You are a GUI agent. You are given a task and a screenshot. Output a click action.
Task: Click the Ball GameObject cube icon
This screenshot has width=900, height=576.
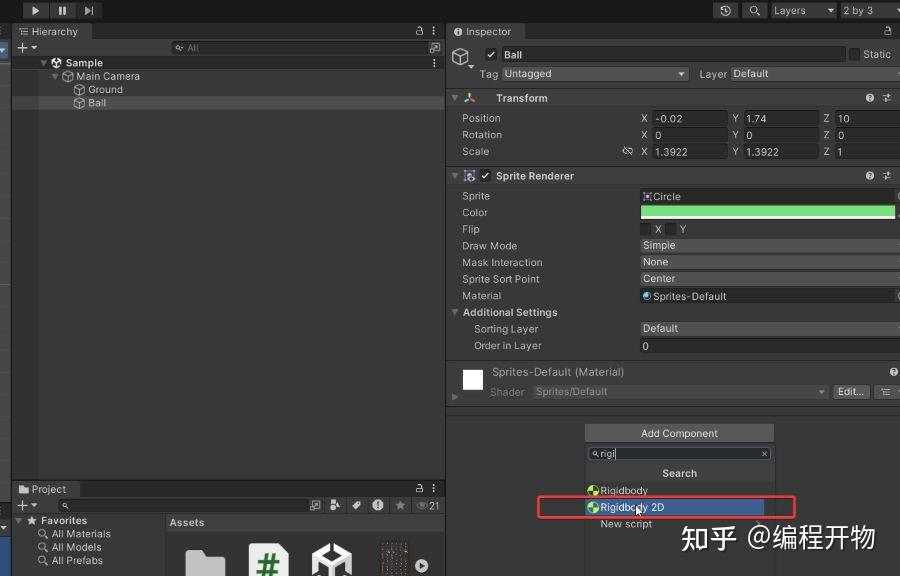pyautogui.click(x=460, y=56)
